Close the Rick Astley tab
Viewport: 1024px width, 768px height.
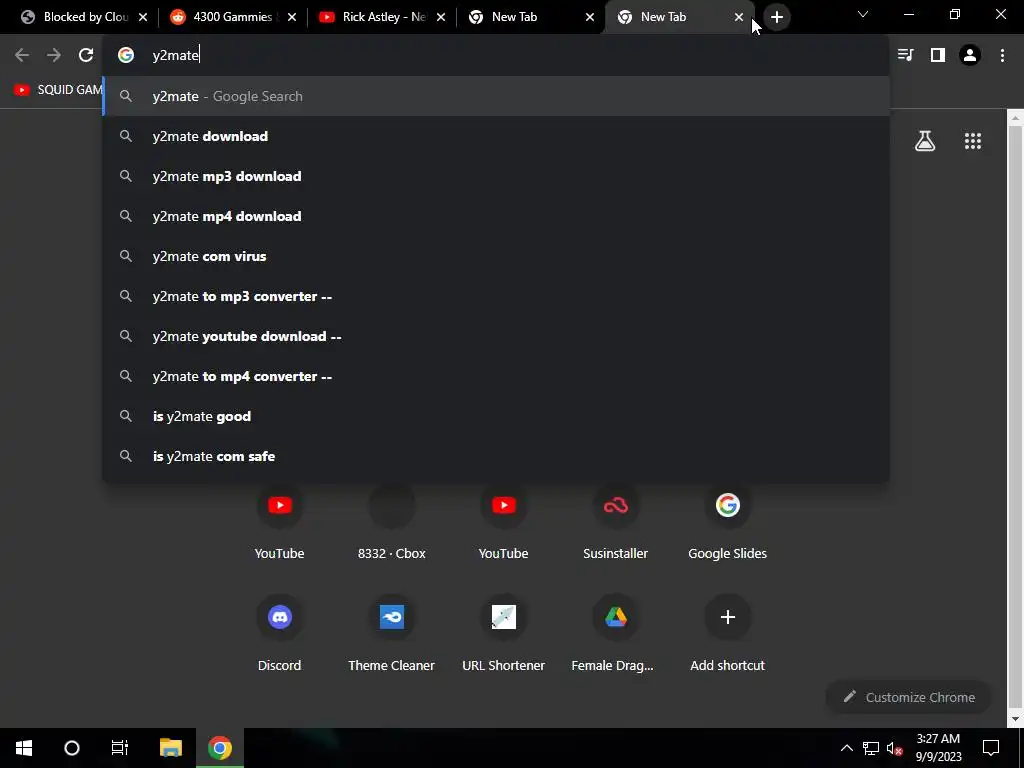tap(441, 18)
